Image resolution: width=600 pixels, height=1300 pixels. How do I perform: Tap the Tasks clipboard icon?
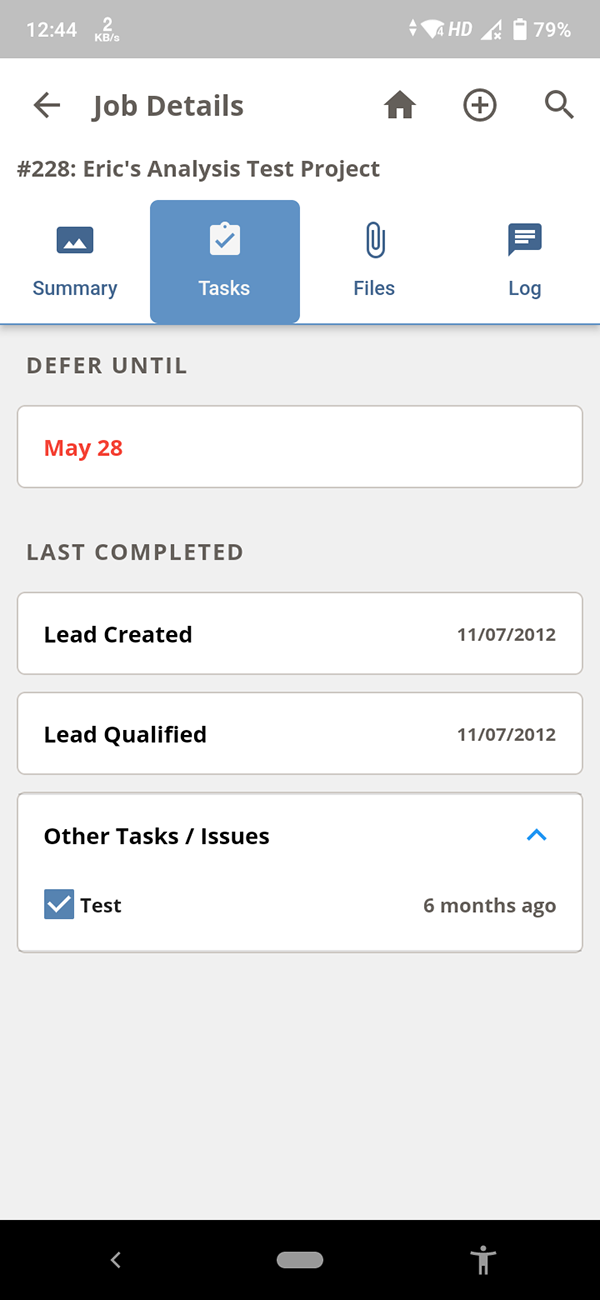point(224,239)
